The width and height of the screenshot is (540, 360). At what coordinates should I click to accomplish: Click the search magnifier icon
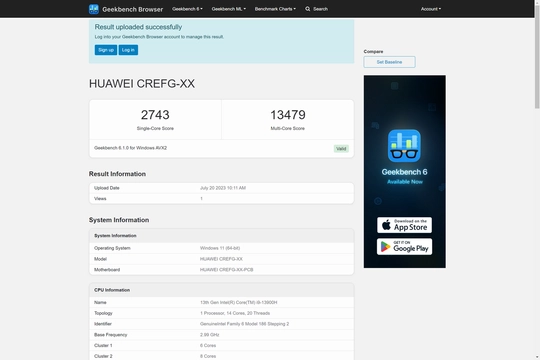[x=308, y=9]
